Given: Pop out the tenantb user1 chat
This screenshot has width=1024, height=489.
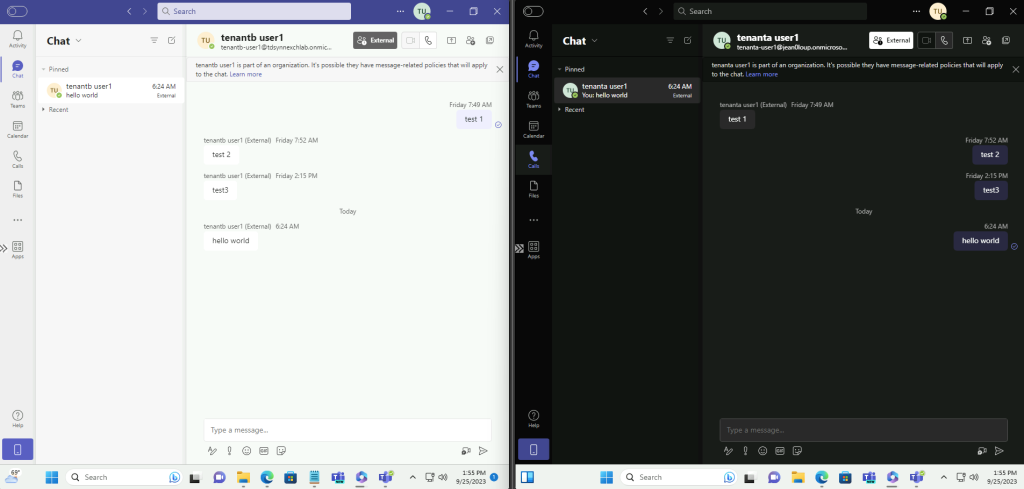Looking at the screenshot, I should tap(490, 40).
